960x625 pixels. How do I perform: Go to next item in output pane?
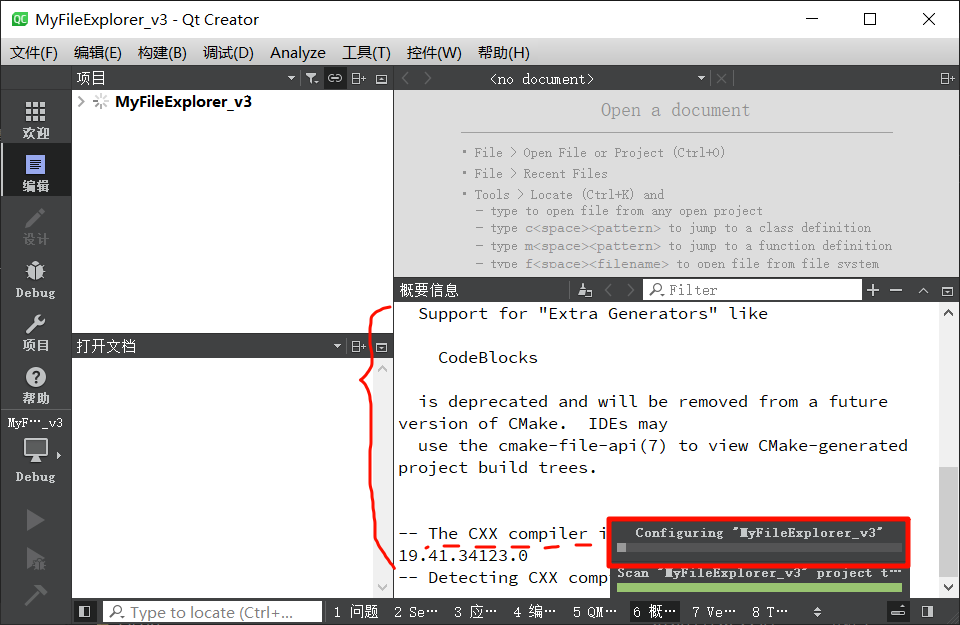click(x=630, y=290)
